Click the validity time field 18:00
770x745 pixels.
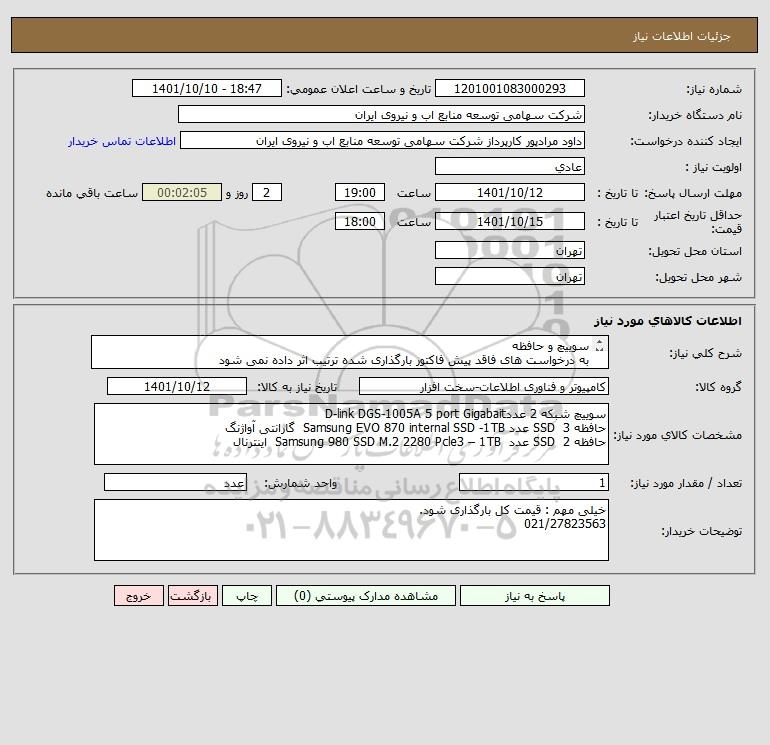pos(359,221)
